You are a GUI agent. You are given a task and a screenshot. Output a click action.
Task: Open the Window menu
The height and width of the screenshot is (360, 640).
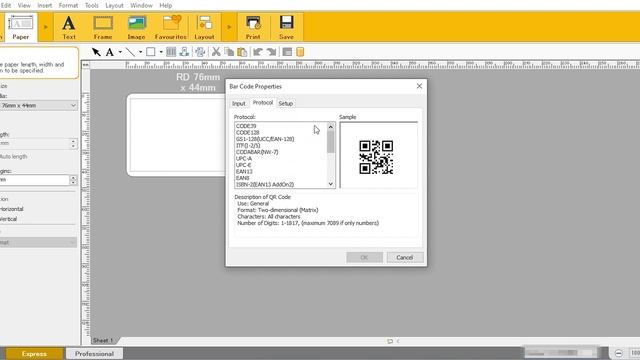tap(141, 5)
